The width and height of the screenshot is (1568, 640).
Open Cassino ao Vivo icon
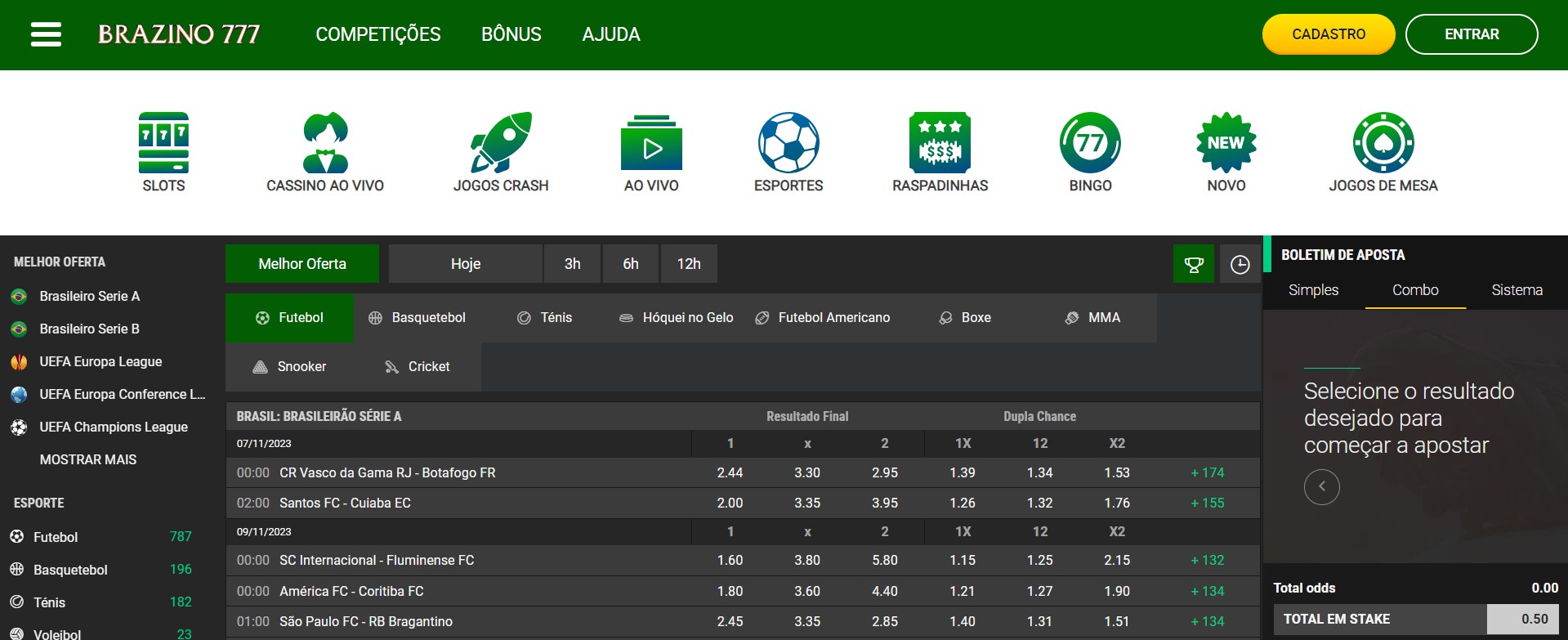(325, 142)
